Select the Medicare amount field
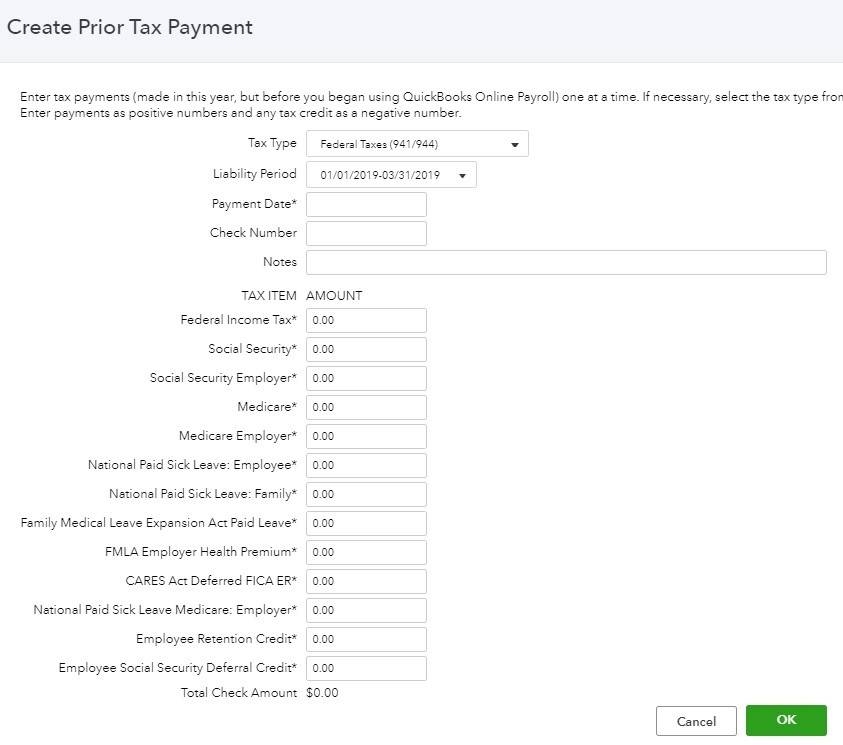Image resolution: width=843 pixels, height=745 pixels. [366, 407]
